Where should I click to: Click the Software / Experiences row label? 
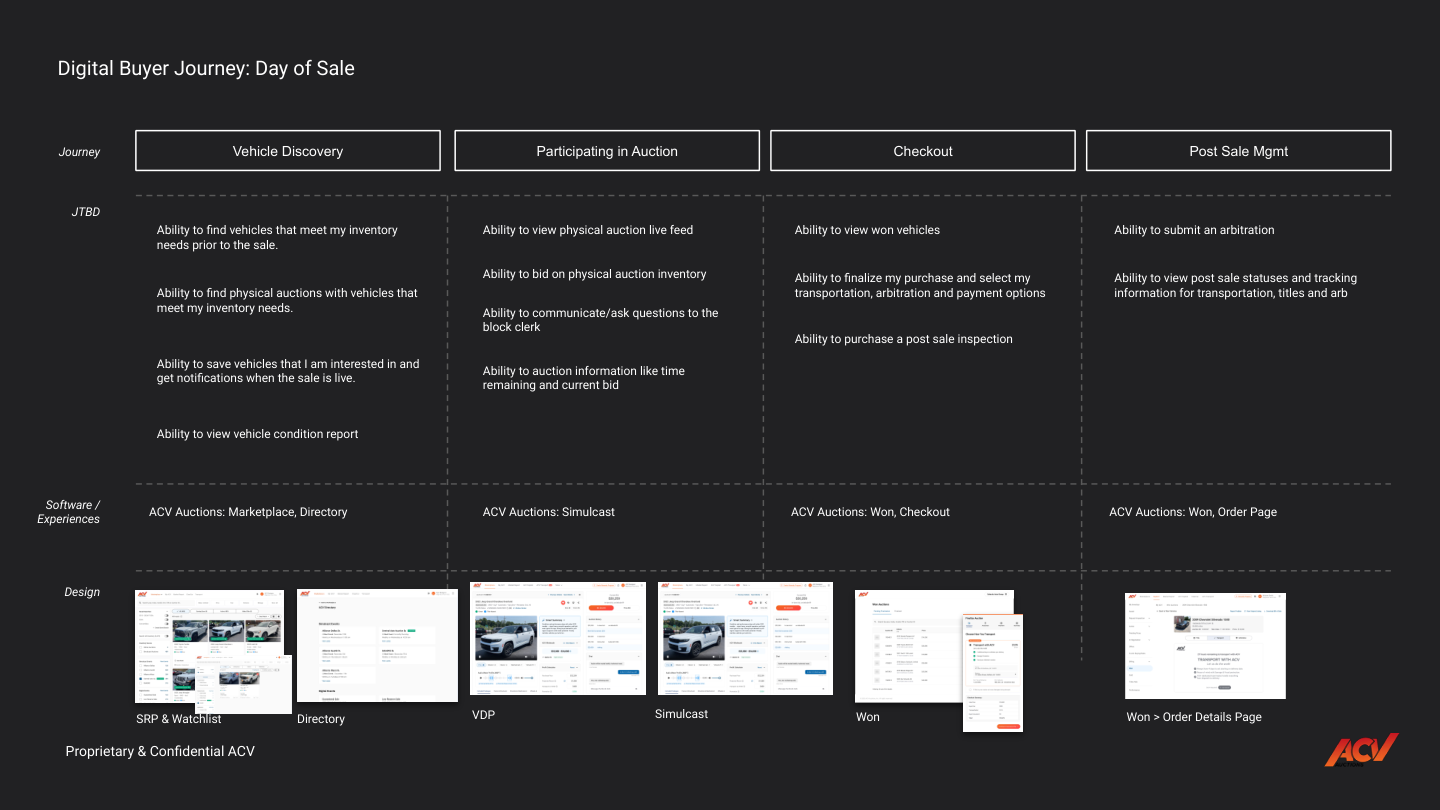pyautogui.click(x=69, y=512)
